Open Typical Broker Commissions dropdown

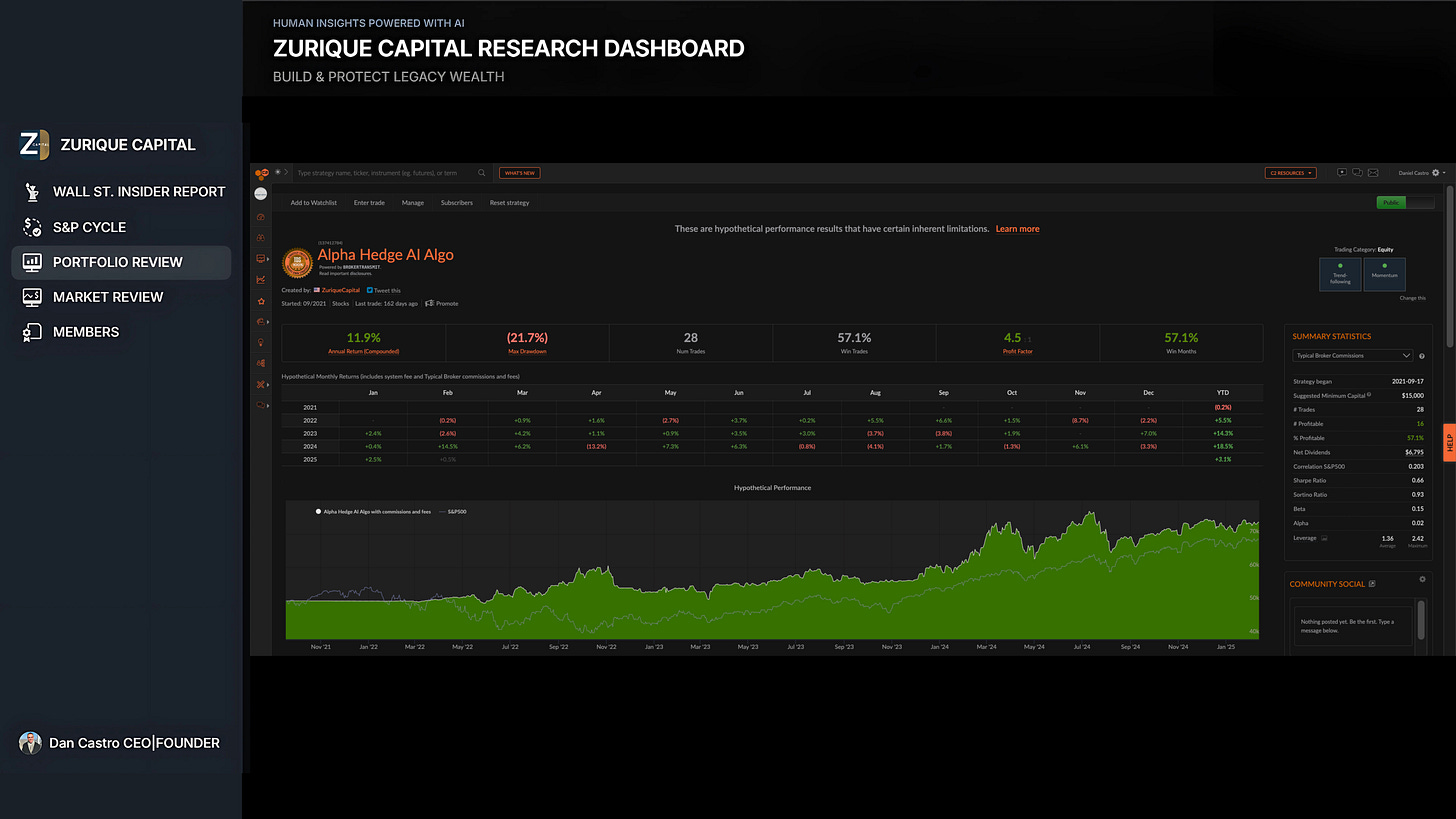(x=1352, y=355)
